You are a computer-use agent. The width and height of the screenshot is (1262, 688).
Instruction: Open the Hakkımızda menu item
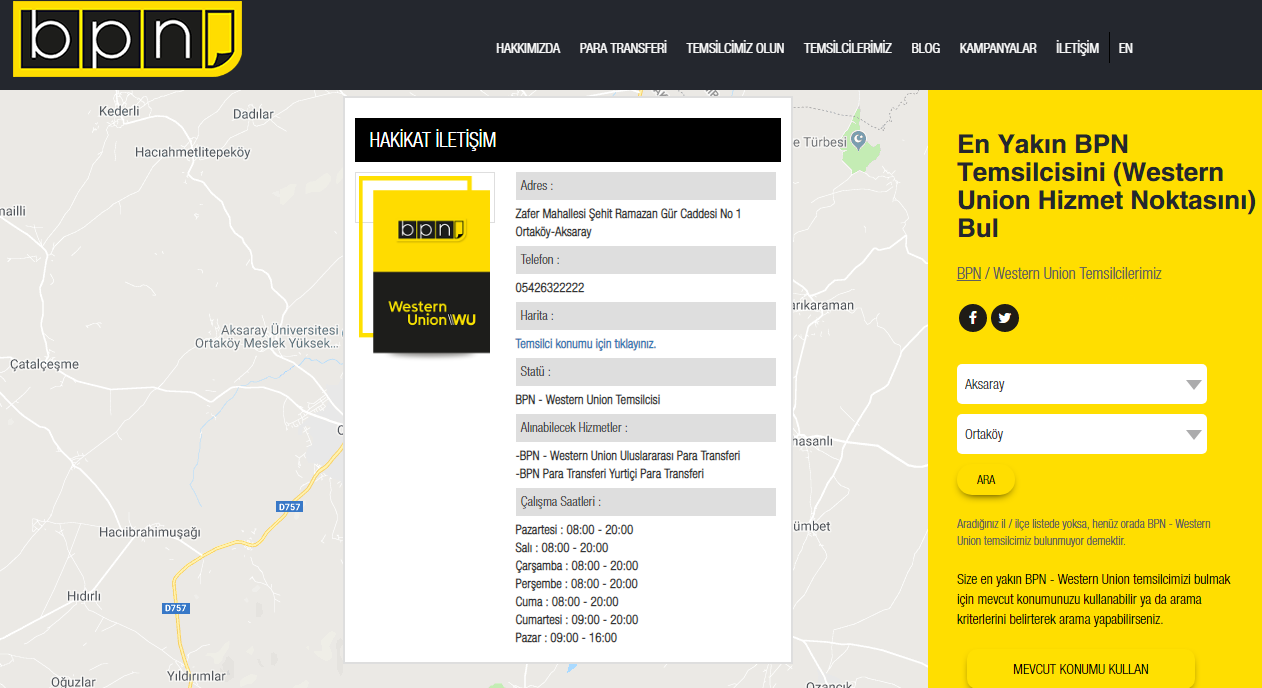click(x=528, y=48)
